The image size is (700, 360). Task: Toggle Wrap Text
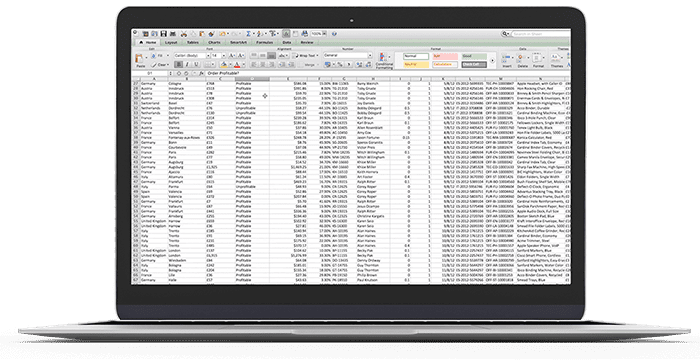(x=305, y=55)
